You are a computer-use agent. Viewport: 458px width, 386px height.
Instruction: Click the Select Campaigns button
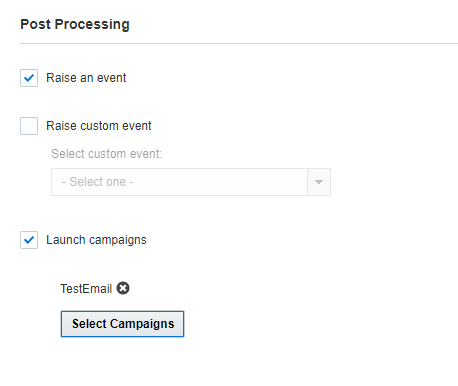122,324
